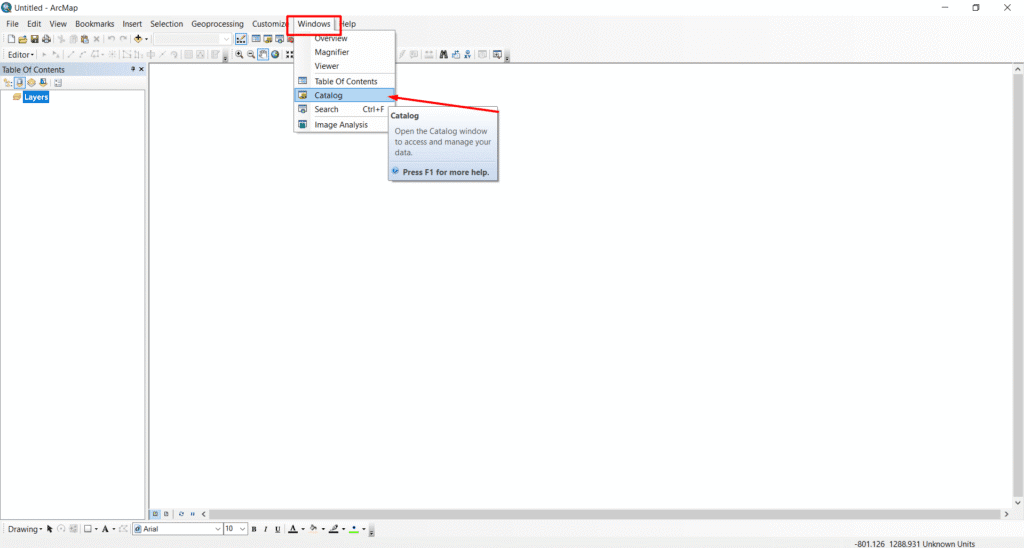The width and height of the screenshot is (1024, 548).
Task: Activate the Pan hand tool
Action: (x=263, y=55)
